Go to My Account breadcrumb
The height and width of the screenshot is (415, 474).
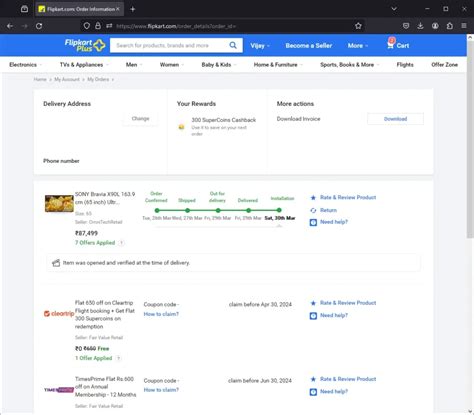pyautogui.click(x=67, y=79)
